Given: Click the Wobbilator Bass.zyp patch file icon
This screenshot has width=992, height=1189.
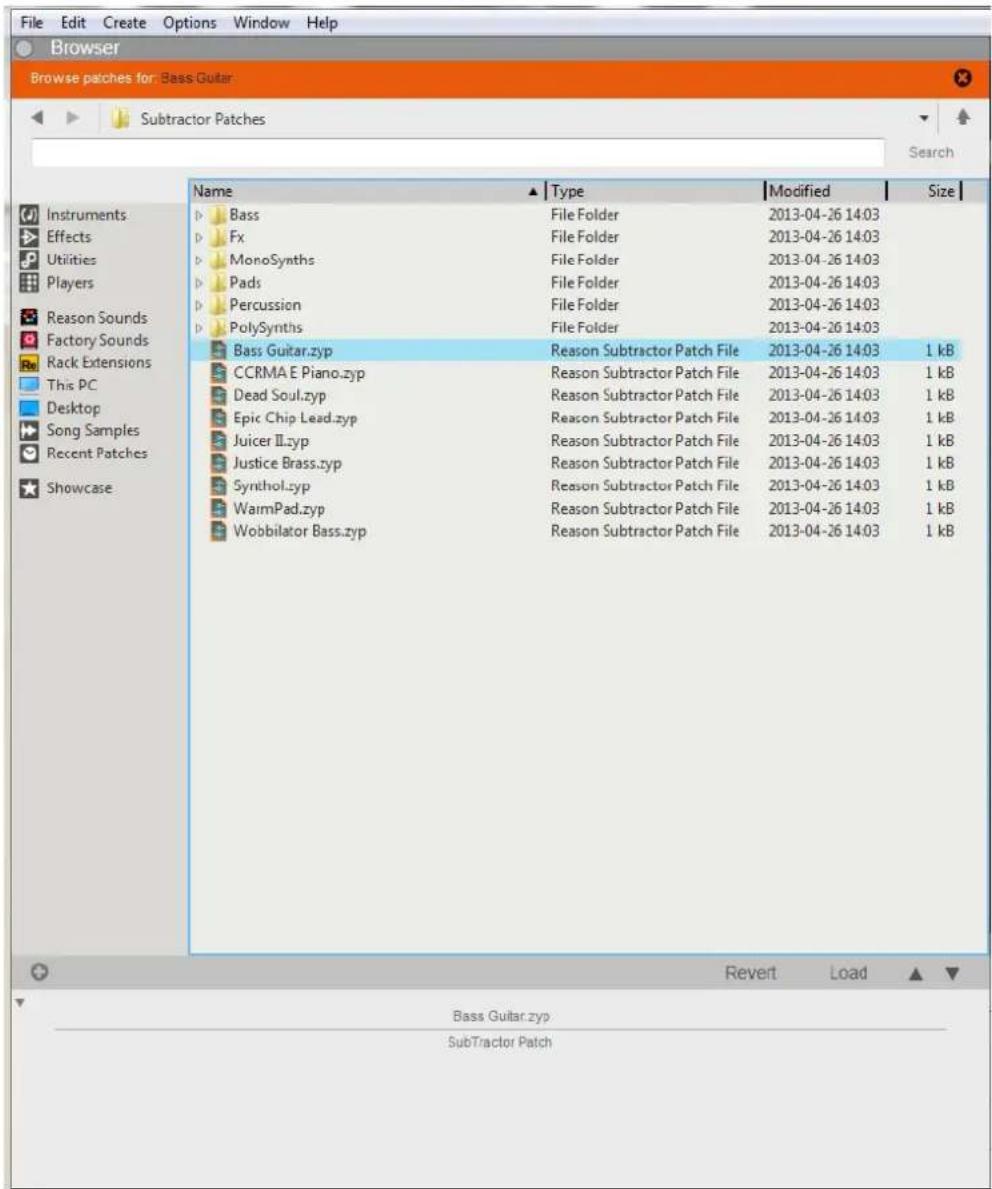Looking at the screenshot, I should pyautogui.click(x=218, y=530).
